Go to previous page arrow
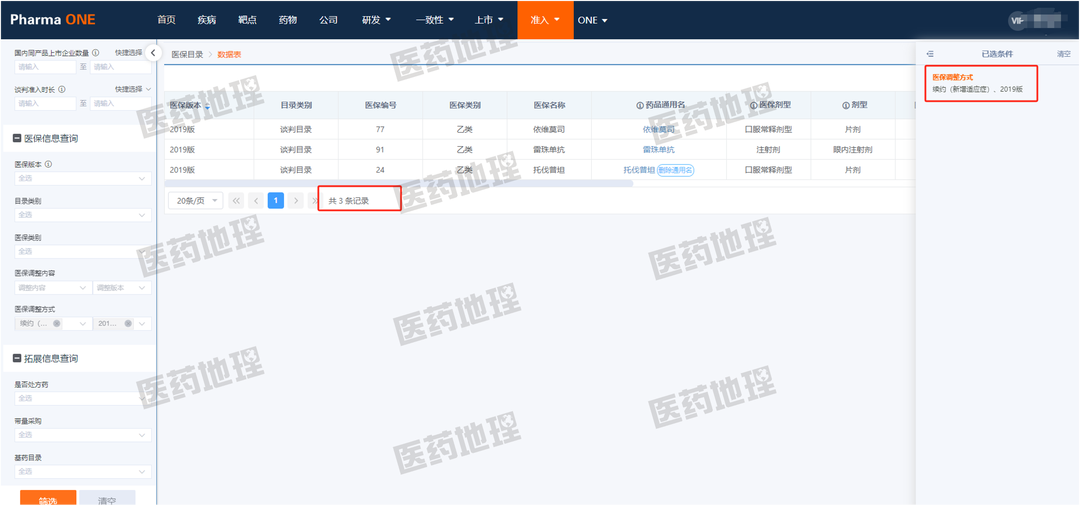The image size is (1080, 506). 256,200
